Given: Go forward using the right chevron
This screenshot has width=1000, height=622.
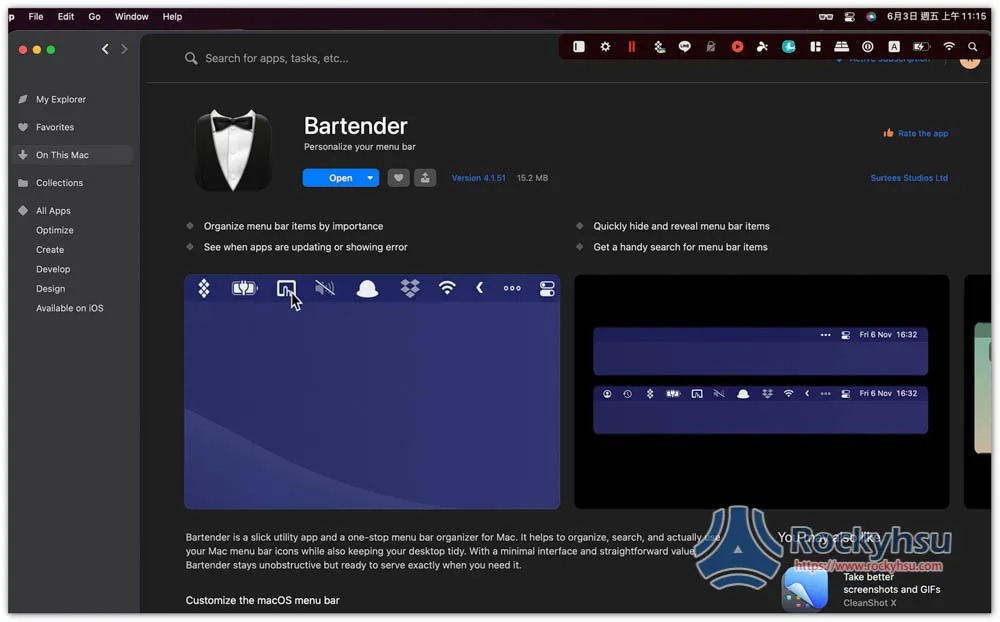Looking at the screenshot, I should click(x=124, y=49).
